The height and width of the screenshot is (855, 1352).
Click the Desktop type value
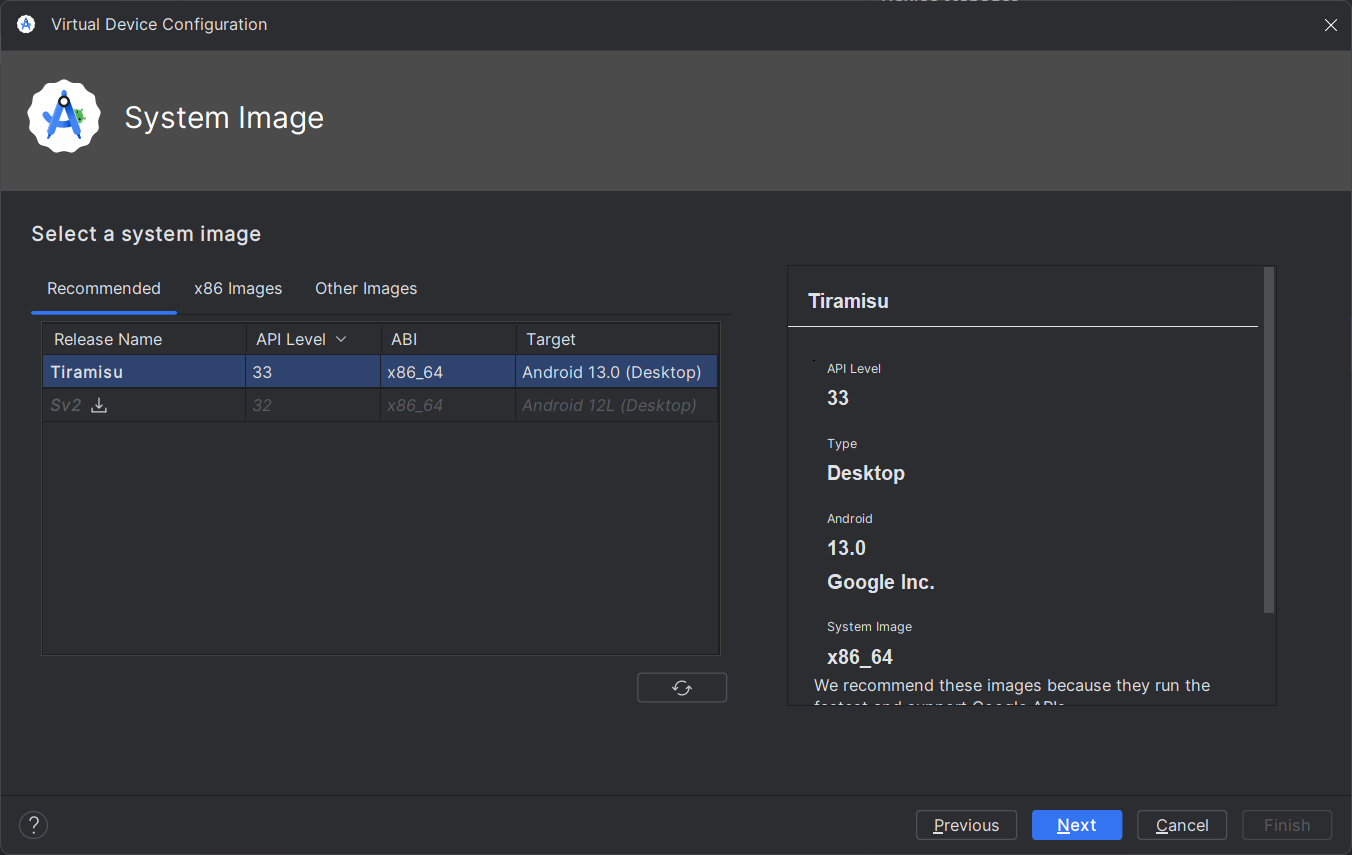[866, 473]
